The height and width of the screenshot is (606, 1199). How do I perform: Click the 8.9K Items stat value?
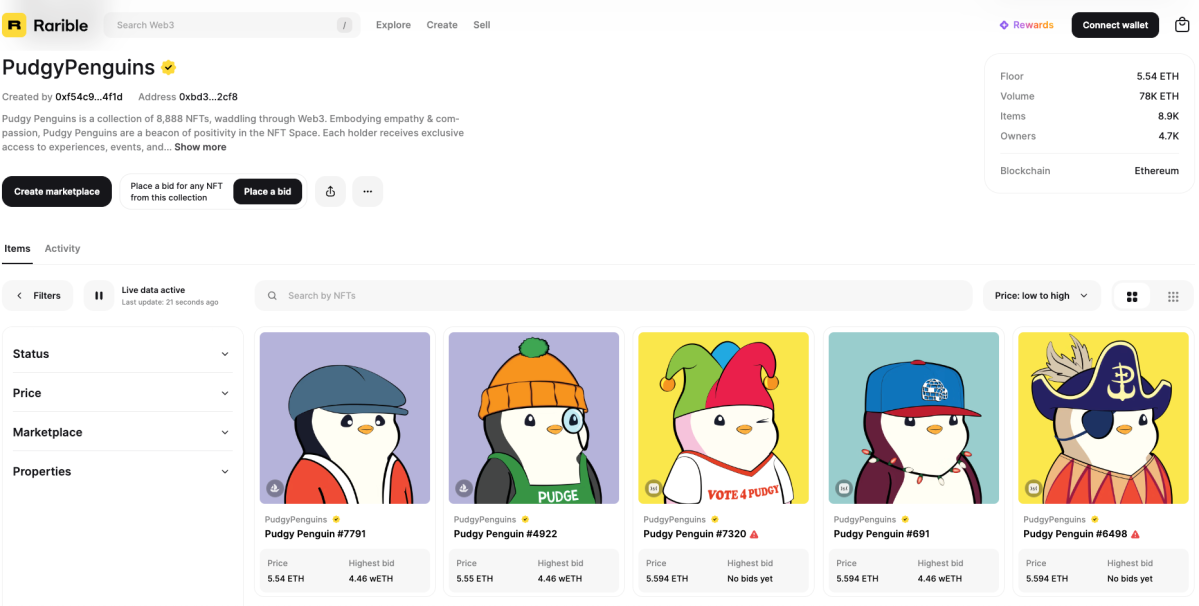[x=1168, y=116]
